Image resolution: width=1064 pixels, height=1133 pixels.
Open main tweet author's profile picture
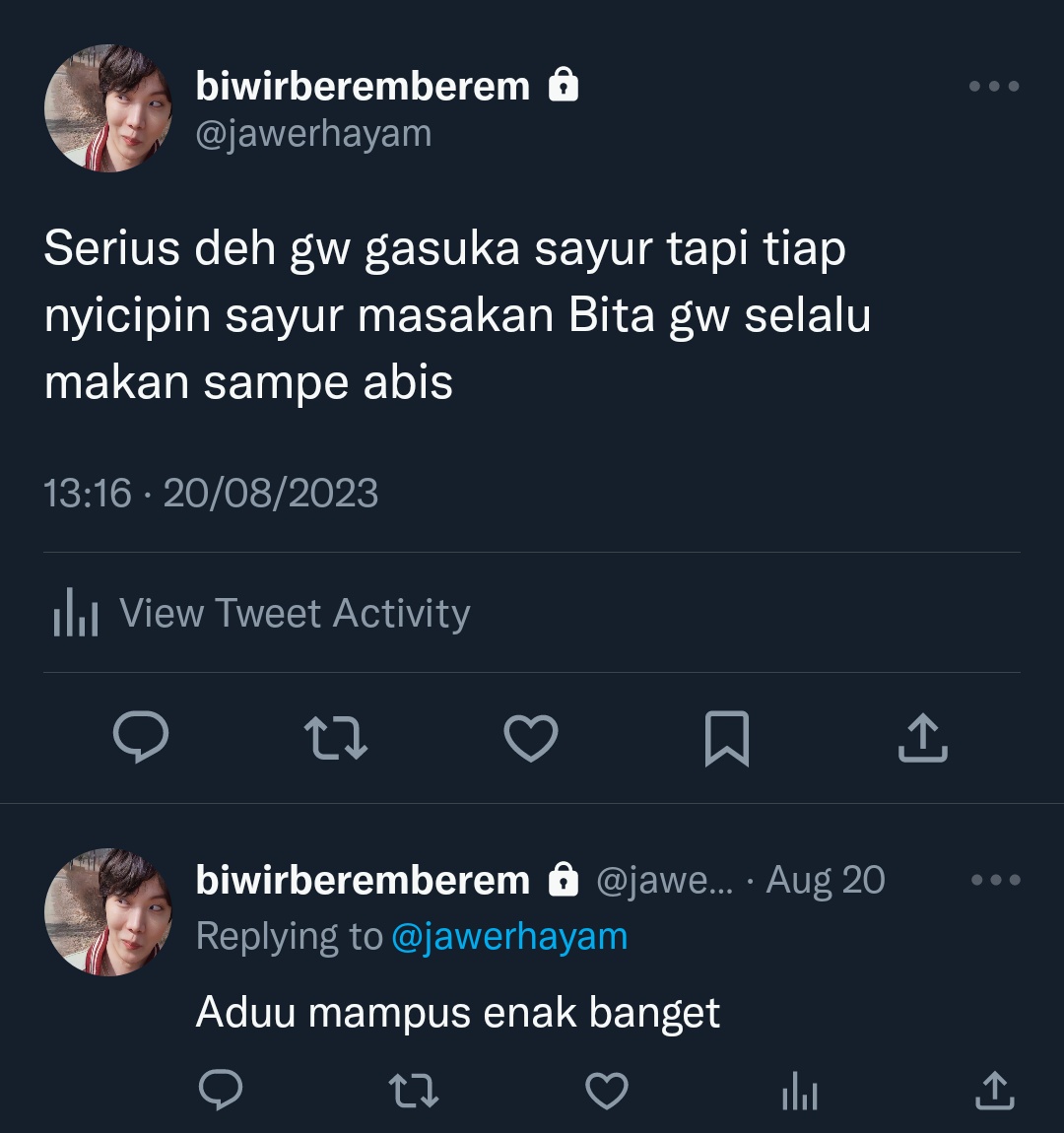tap(108, 108)
